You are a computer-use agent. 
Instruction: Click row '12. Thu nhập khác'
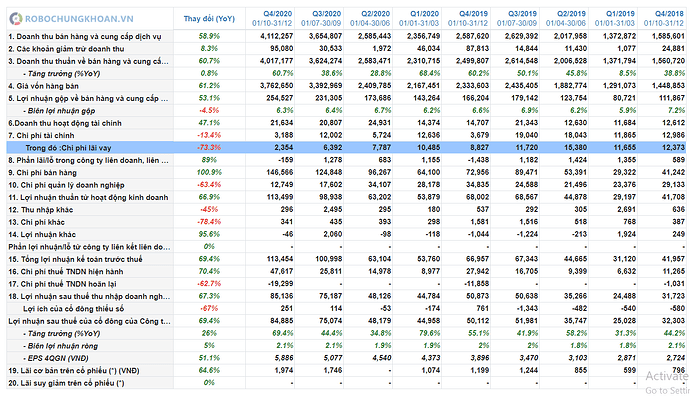pyautogui.click(x=346, y=209)
